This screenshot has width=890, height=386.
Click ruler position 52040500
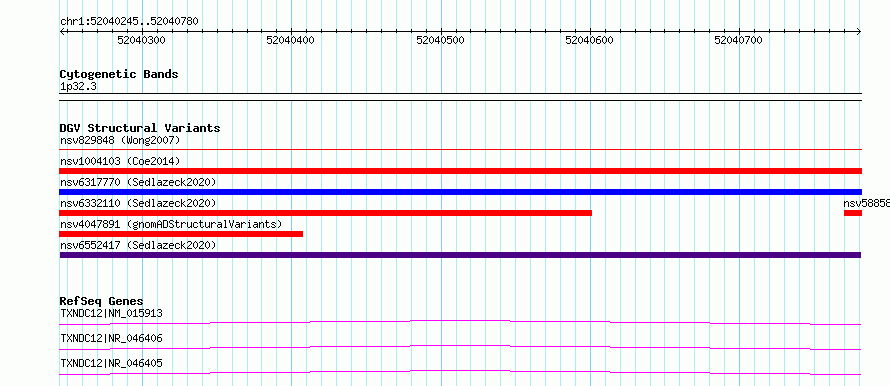440,40
